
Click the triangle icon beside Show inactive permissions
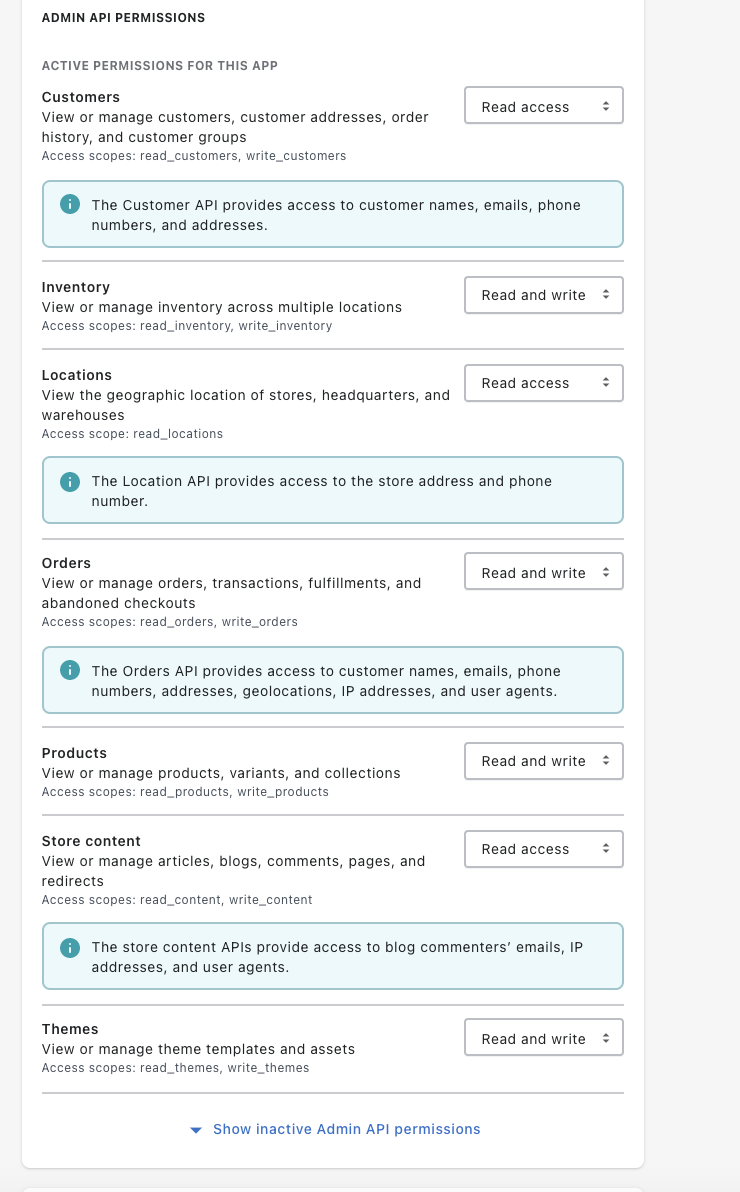coord(196,1130)
